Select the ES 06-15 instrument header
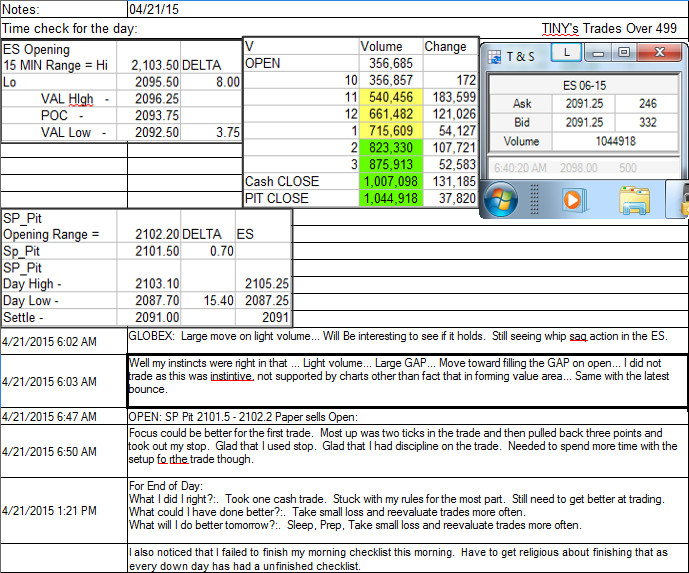Viewport: 689px width, 573px height. (x=584, y=85)
